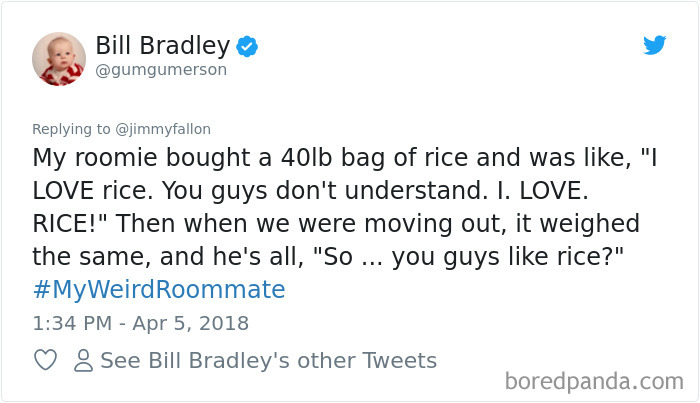Click the Twitter bird logo

pyautogui.click(x=654, y=45)
